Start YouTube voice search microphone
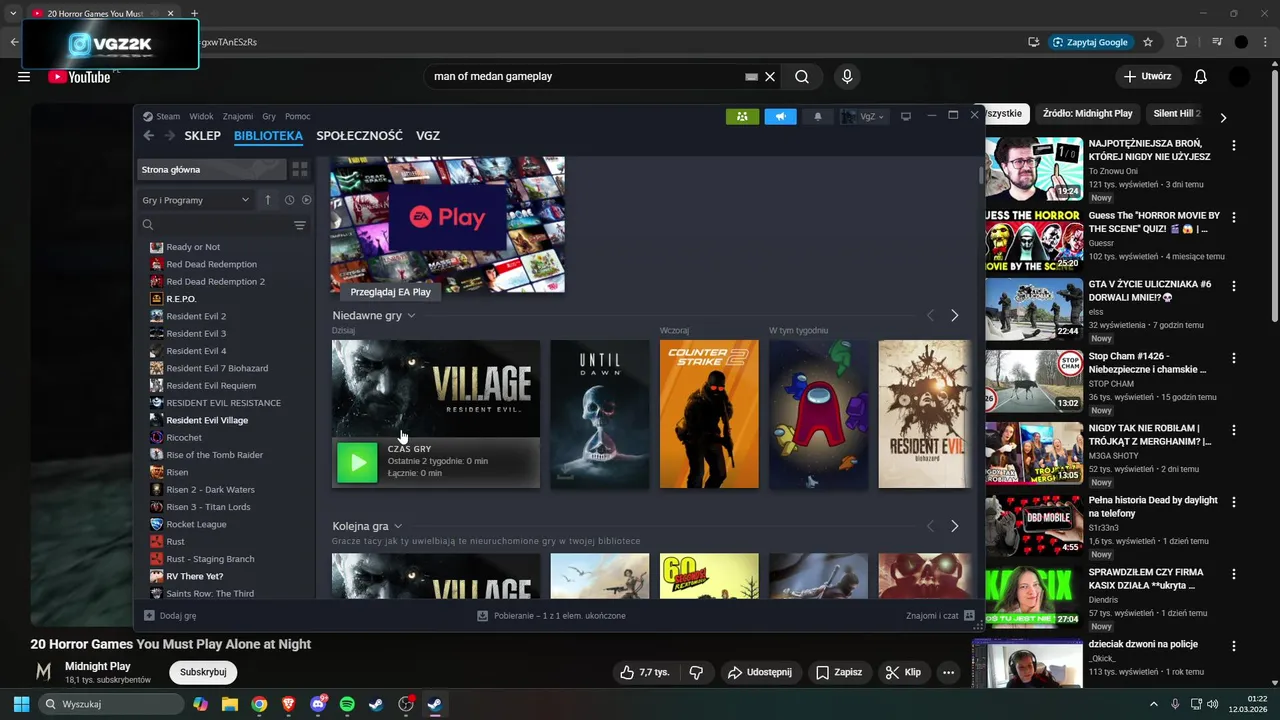The image size is (1280, 720). pyautogui.click(x=847, y=77)
